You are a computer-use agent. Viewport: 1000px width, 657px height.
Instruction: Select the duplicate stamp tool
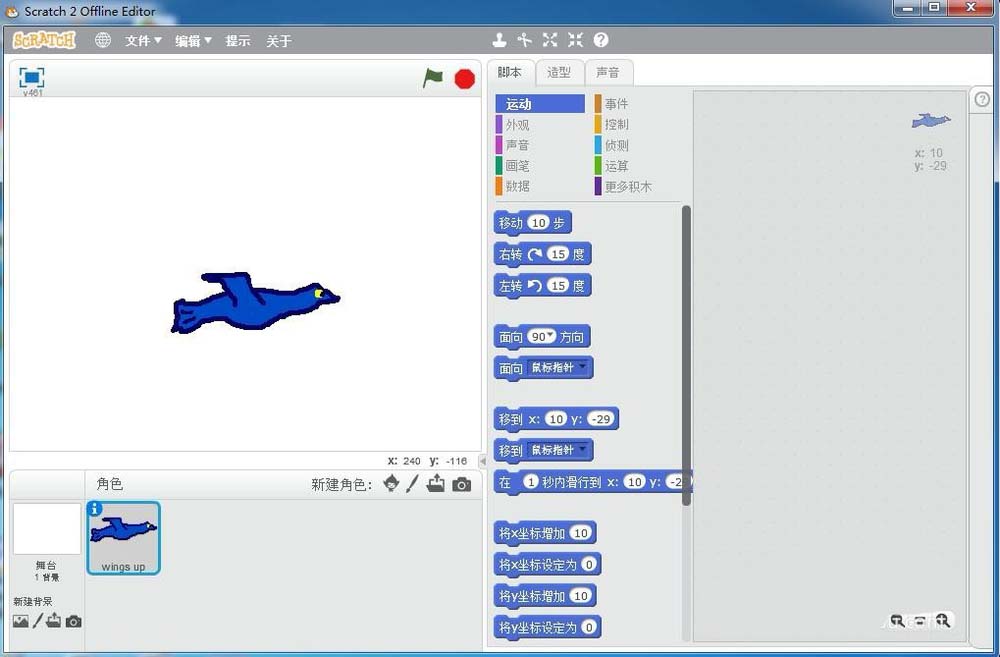tap(500, 40)
